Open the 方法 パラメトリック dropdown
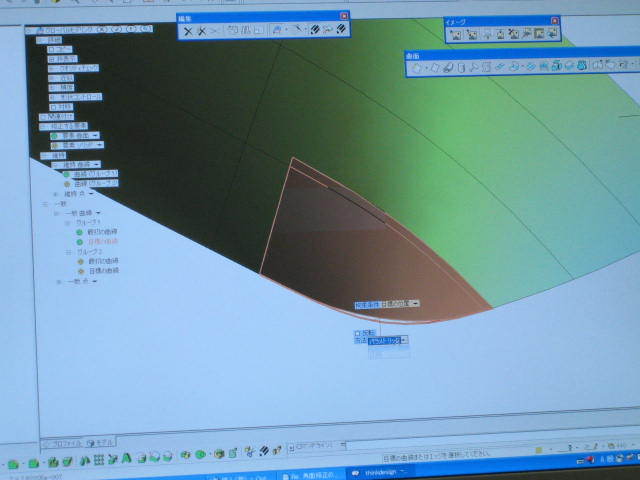 pos(404,340)
